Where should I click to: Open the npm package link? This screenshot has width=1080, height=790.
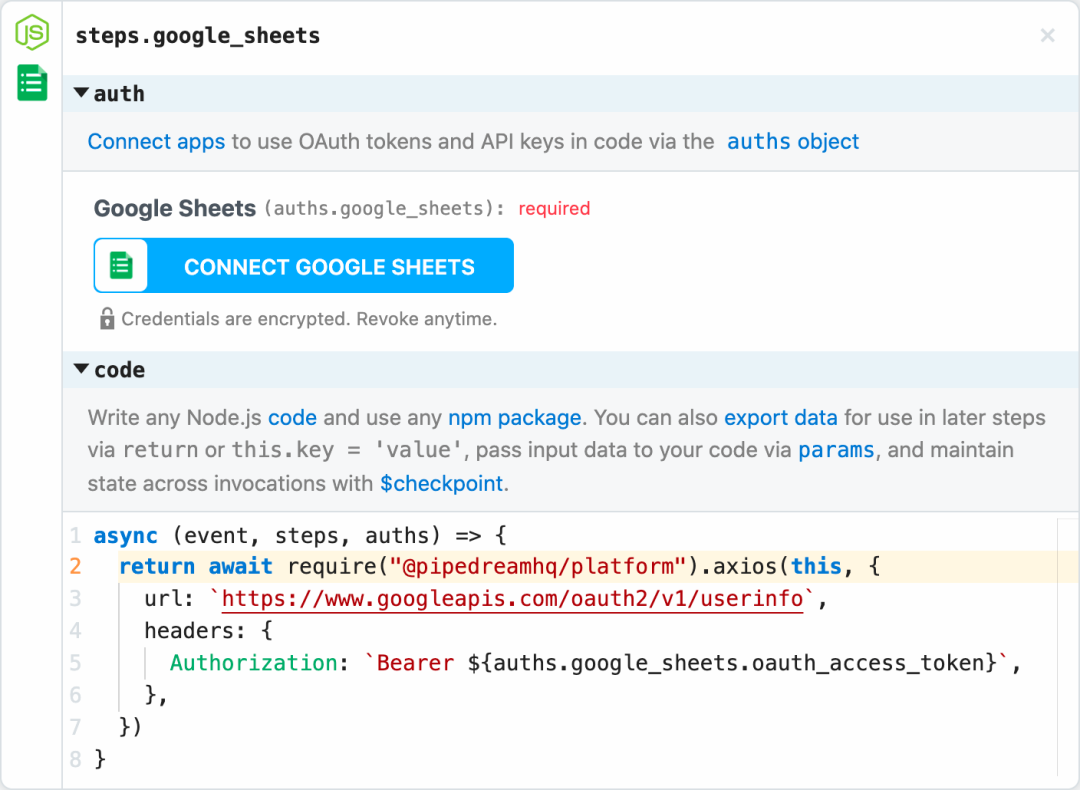click(x=515, y=418)
